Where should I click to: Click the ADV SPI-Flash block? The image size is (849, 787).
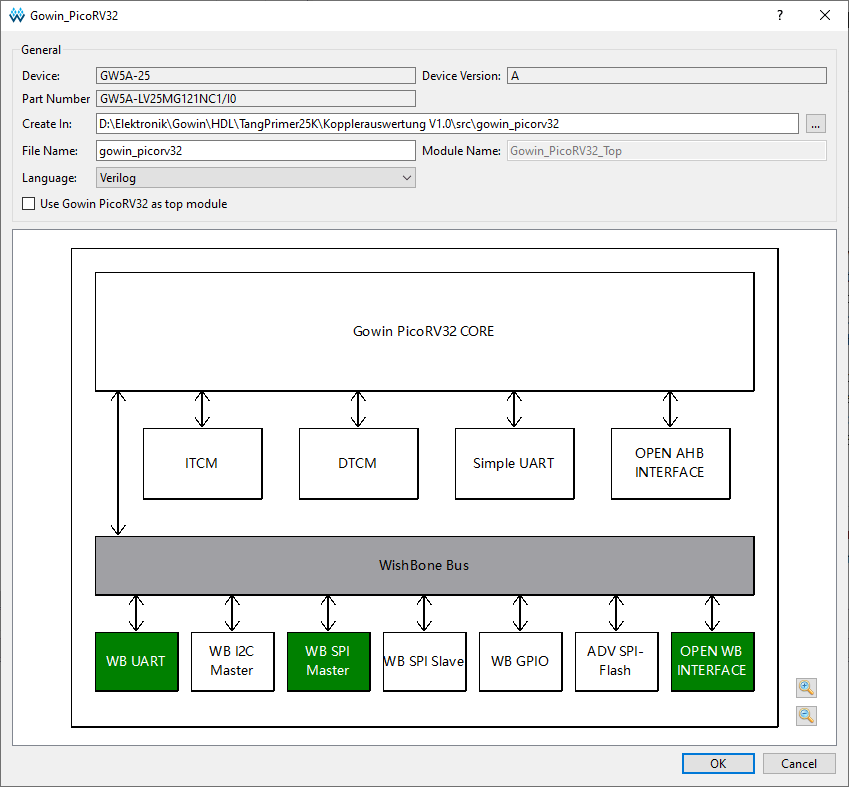tap(617, 661)
